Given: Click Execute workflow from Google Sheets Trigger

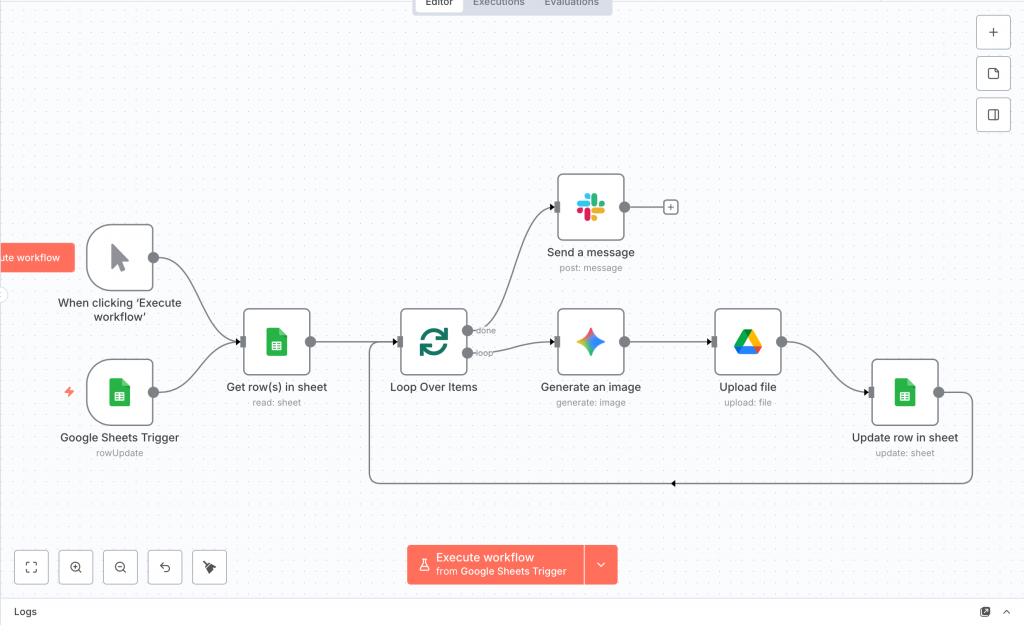Looking at the screenshot, I should point(495,565).
